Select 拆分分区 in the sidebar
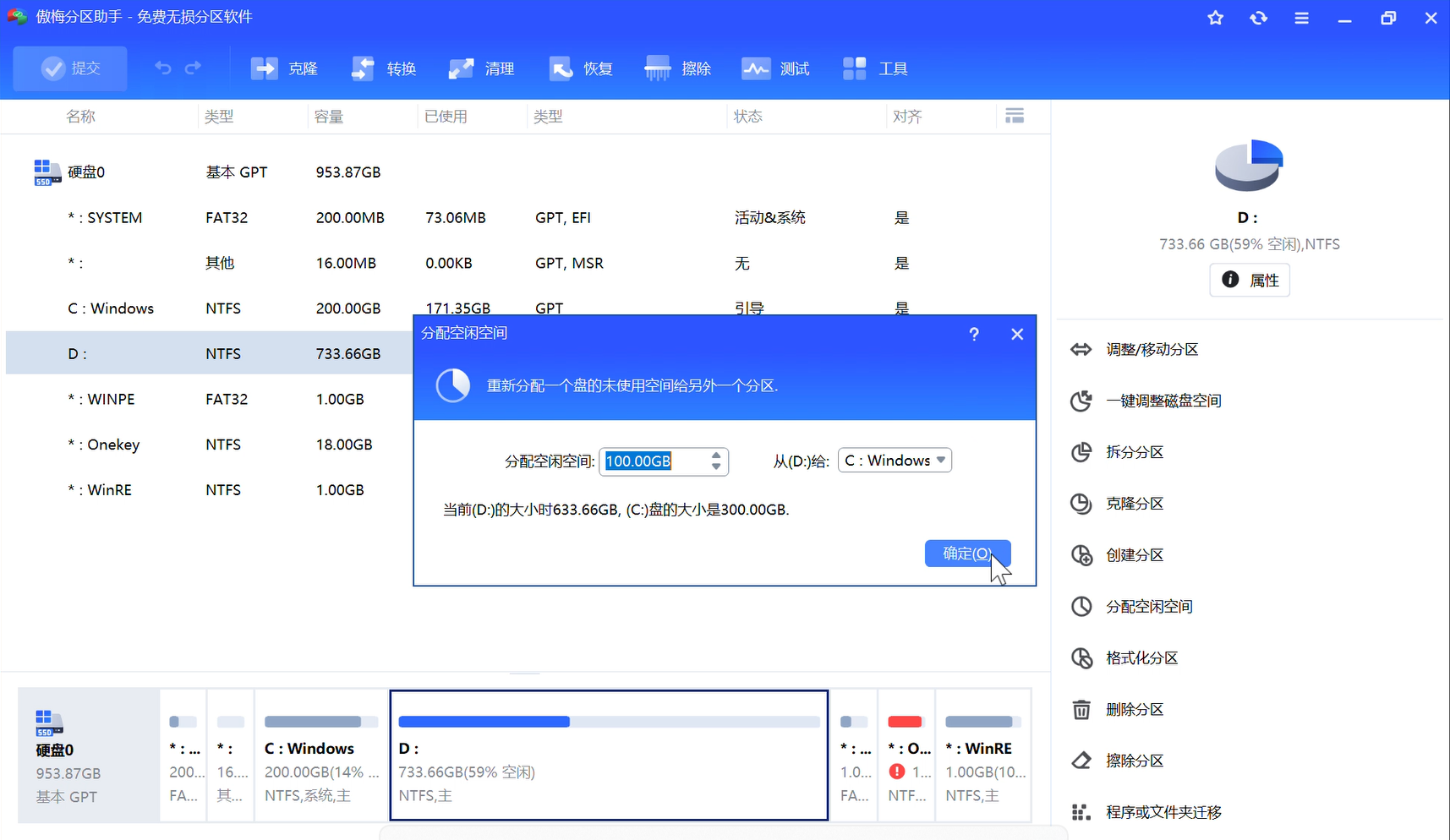Image resolution: width=1450 pixels, height=840 pixels. click(x=1118, y=452)
